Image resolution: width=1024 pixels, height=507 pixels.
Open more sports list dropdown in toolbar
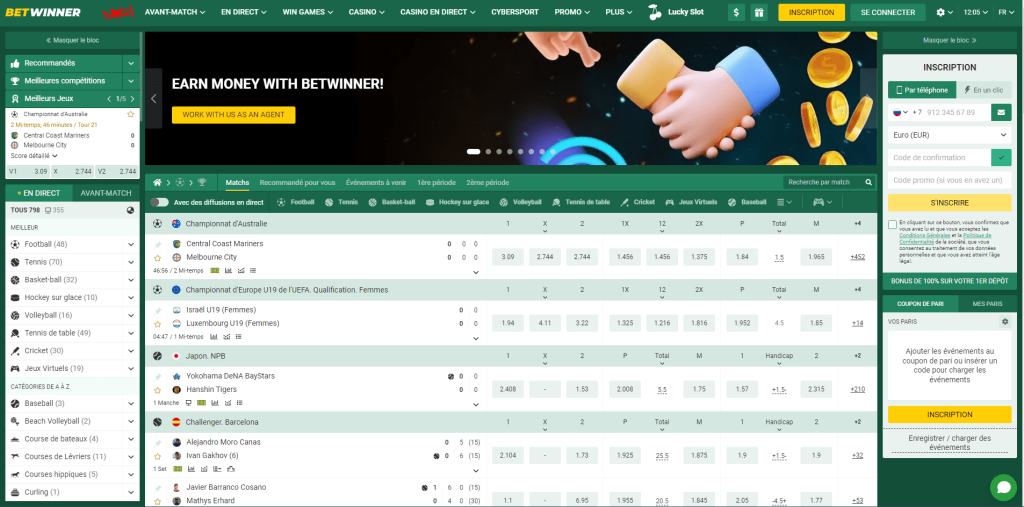[x=784, y=203]
